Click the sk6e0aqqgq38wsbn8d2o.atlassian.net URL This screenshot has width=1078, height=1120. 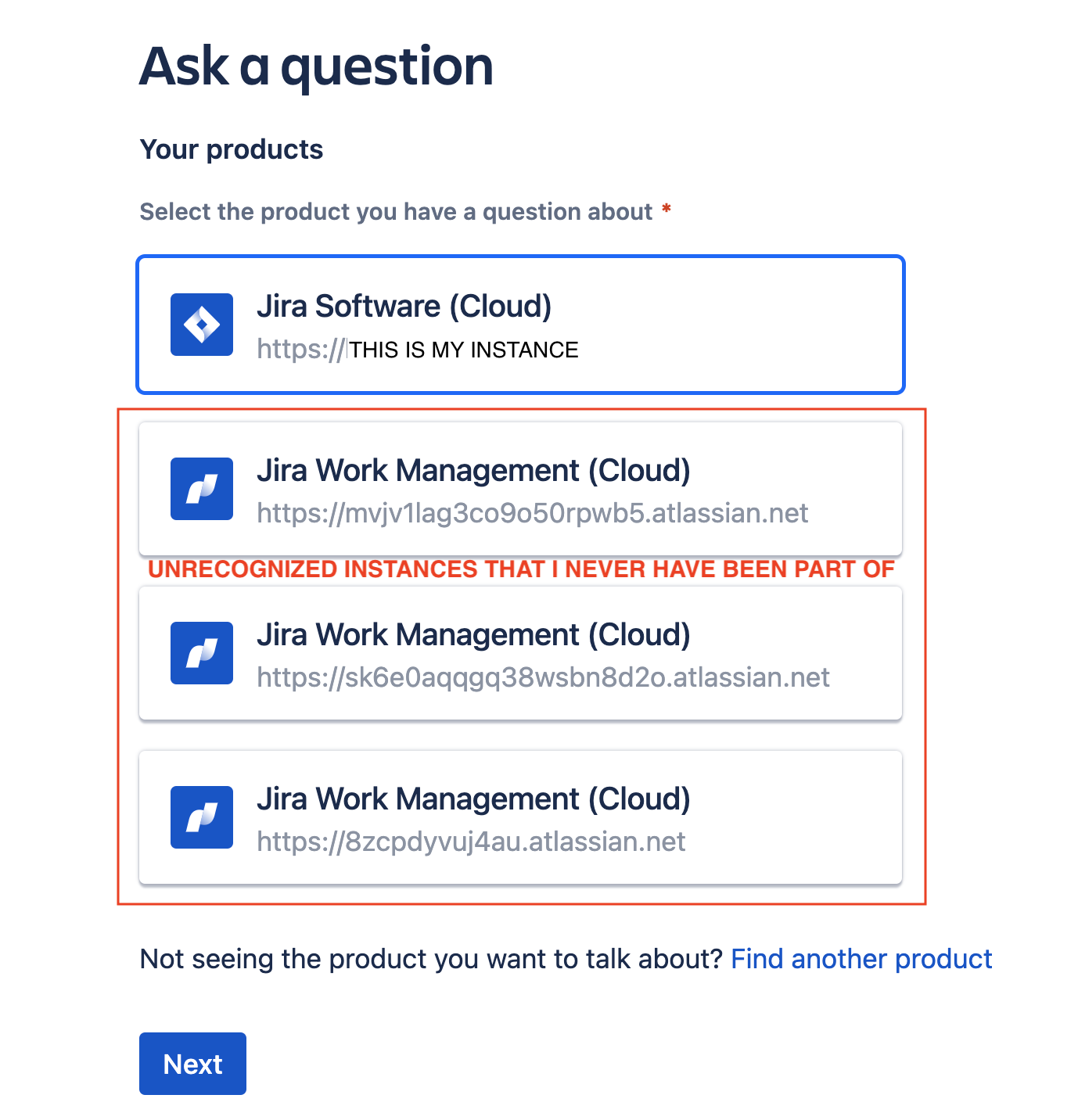point(543,677)
